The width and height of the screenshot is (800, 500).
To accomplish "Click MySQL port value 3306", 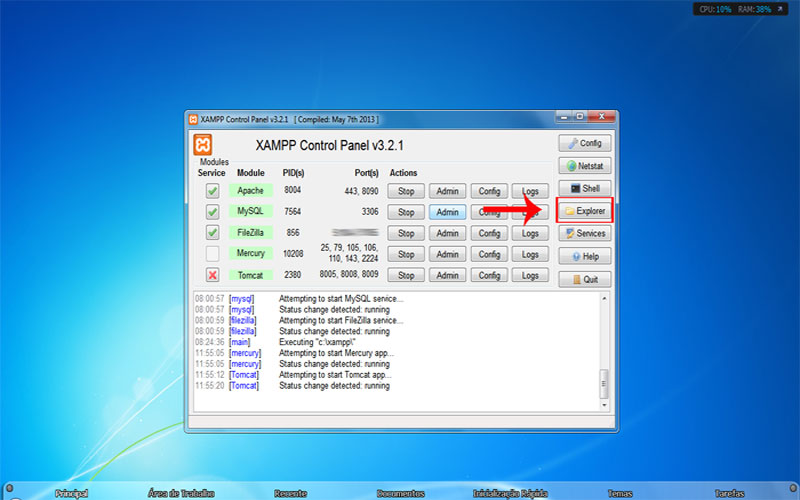I will click(x=370, y=211).
